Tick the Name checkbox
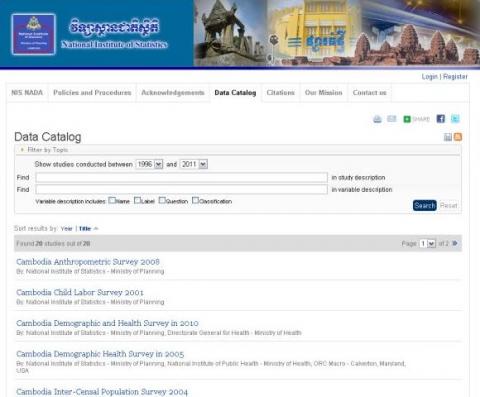480x397 pixels. [112, 200]
